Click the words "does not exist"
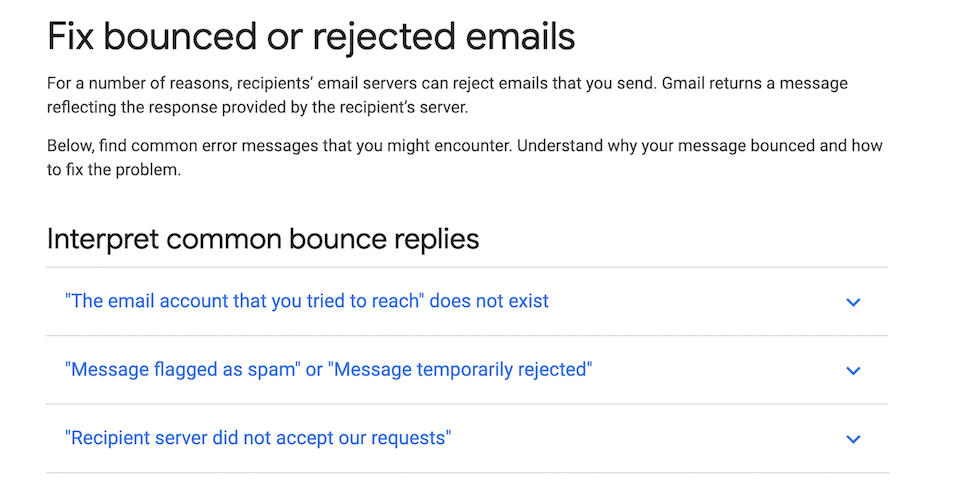This screenshot has height=502, width=953. point(489,301)
